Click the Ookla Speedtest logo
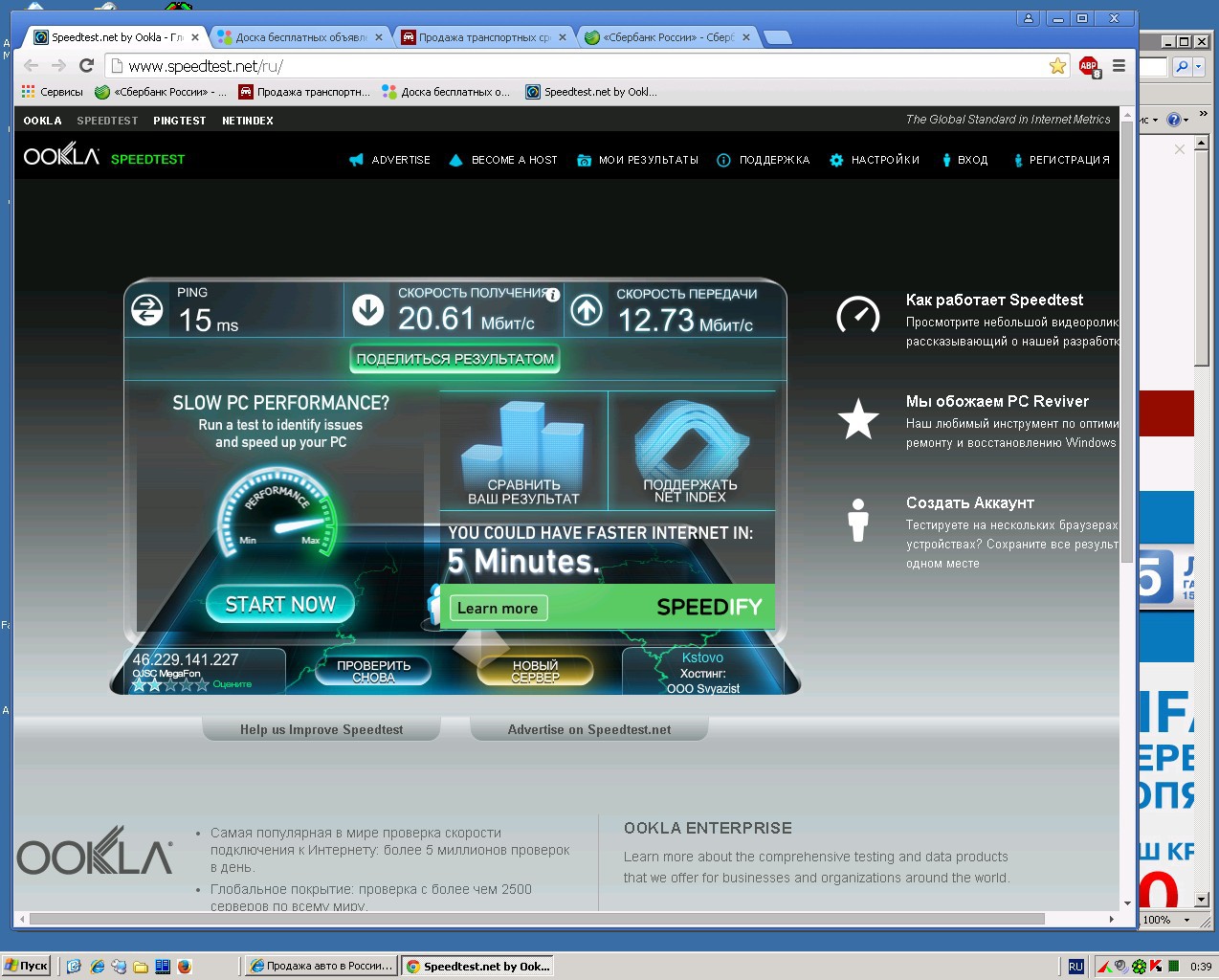The width and height of the screenshot is (1219, 980). (104, 157)
